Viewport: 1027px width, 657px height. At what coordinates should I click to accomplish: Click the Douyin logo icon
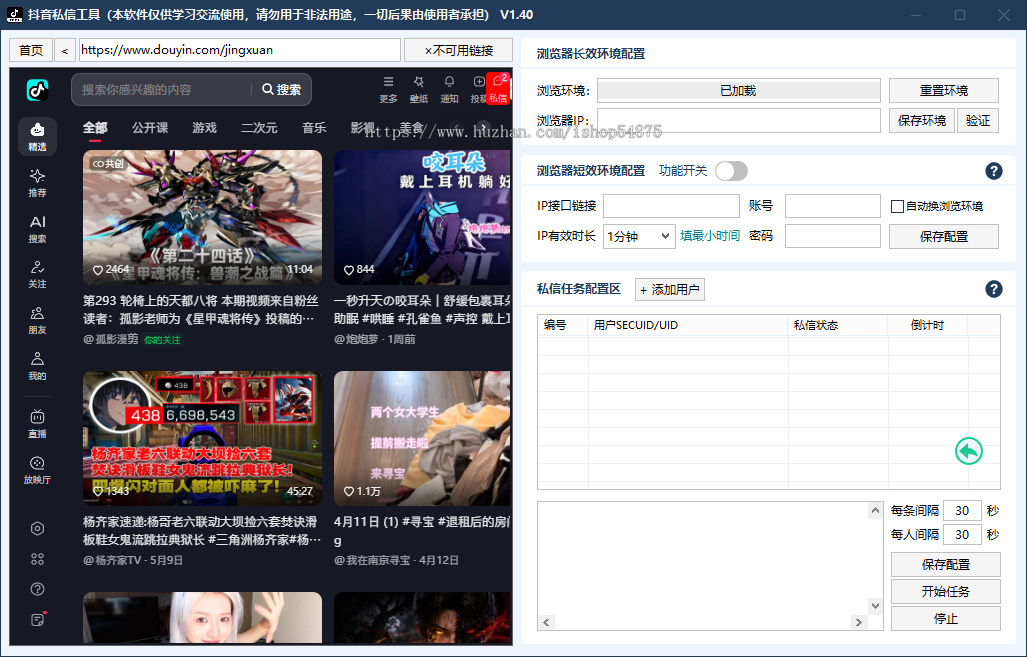point(37,90)
